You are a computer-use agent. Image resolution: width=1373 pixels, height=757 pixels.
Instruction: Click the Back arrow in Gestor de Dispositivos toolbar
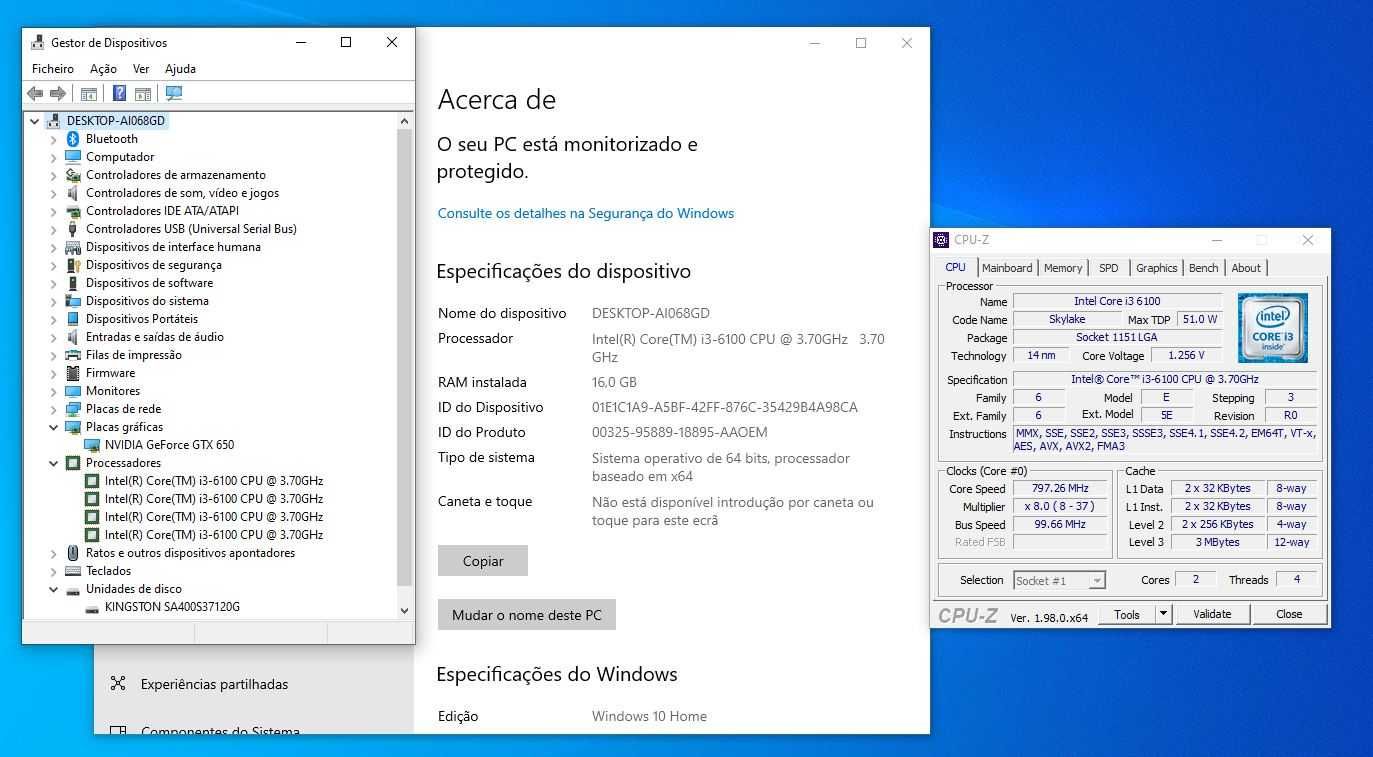[35, 93]
